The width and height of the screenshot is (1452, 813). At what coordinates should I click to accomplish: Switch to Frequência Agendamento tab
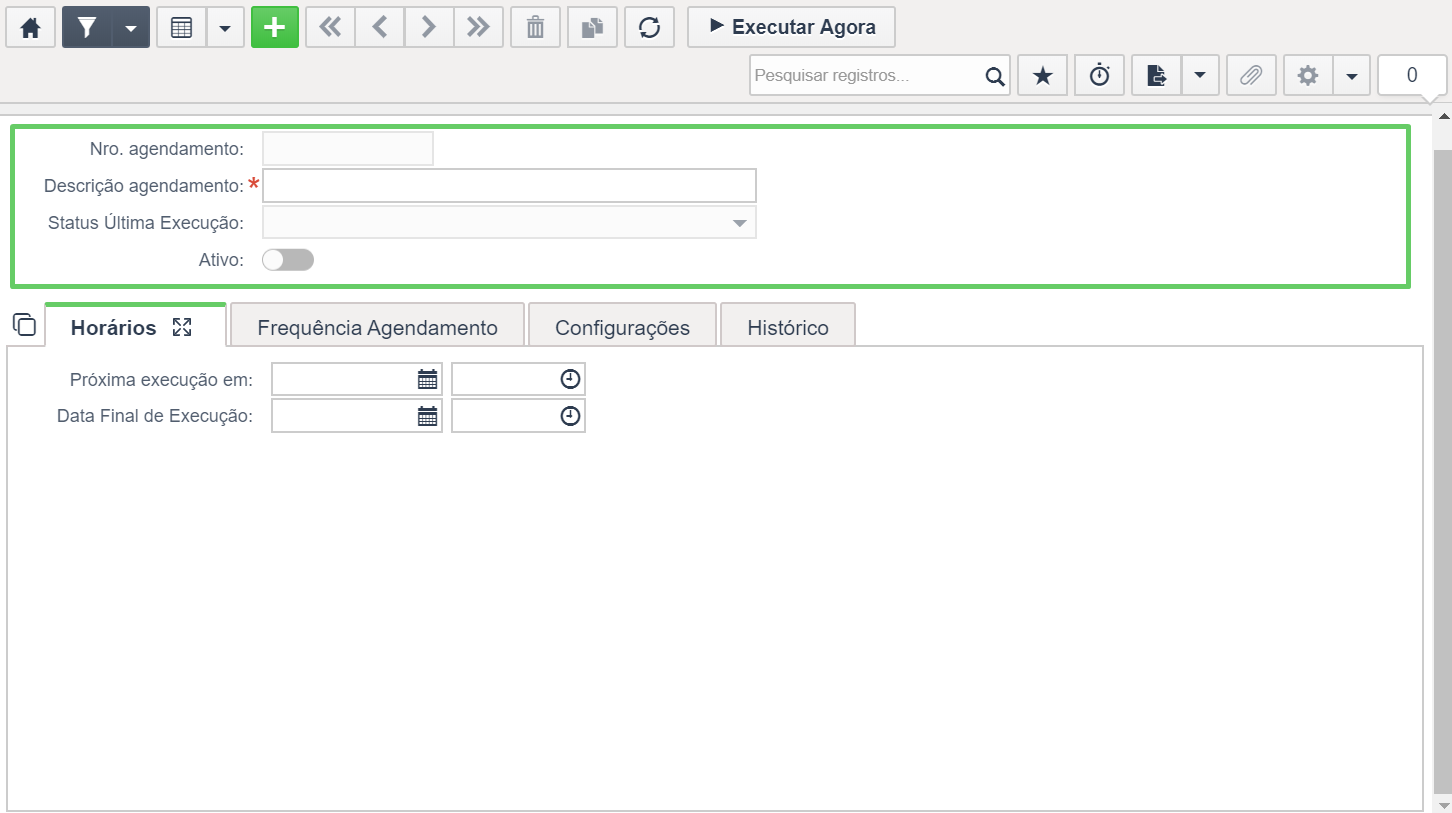pyautogui.click(x=377, y=327)
